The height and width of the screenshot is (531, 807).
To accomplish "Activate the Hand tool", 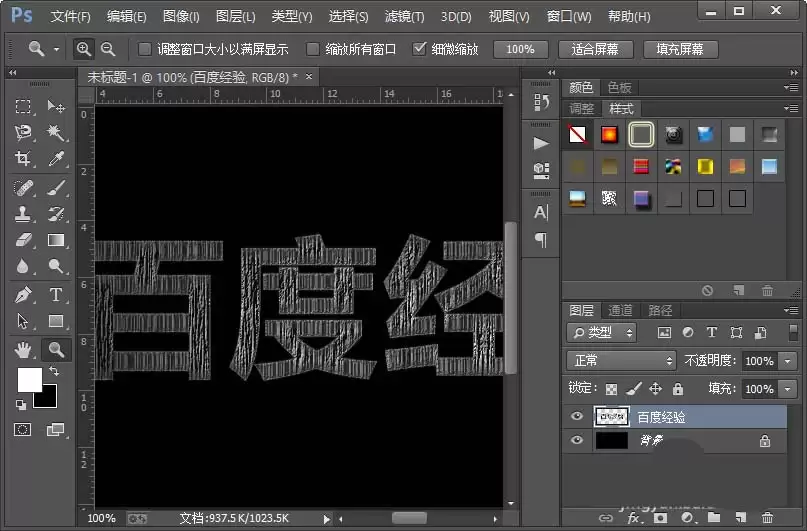I will click(x=23, y=350).
